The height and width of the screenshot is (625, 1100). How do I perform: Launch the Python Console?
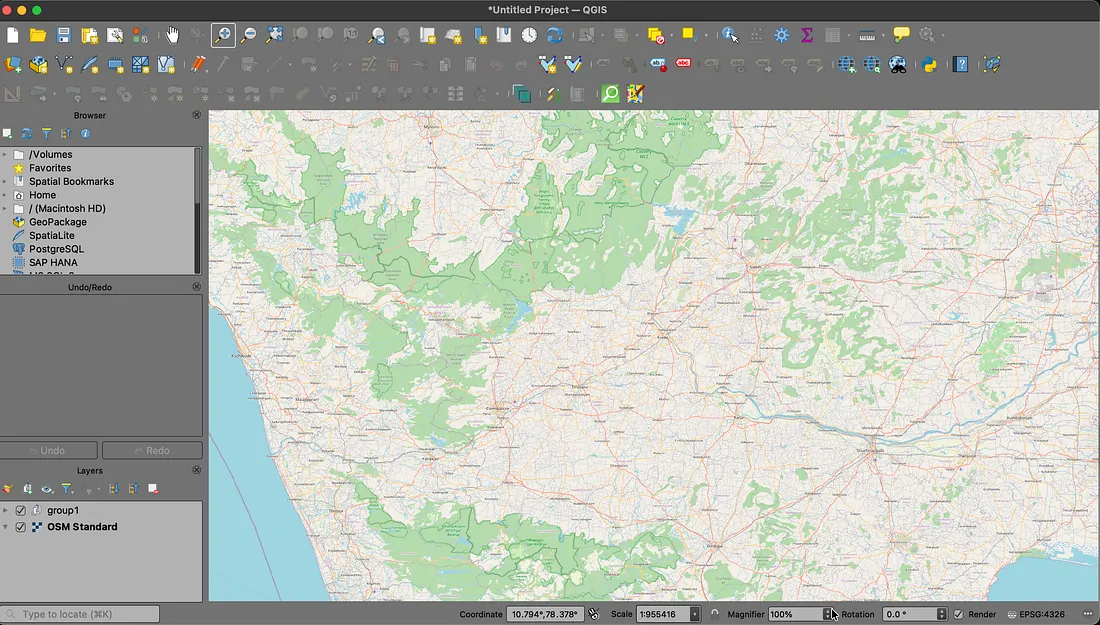coord(930,64)
